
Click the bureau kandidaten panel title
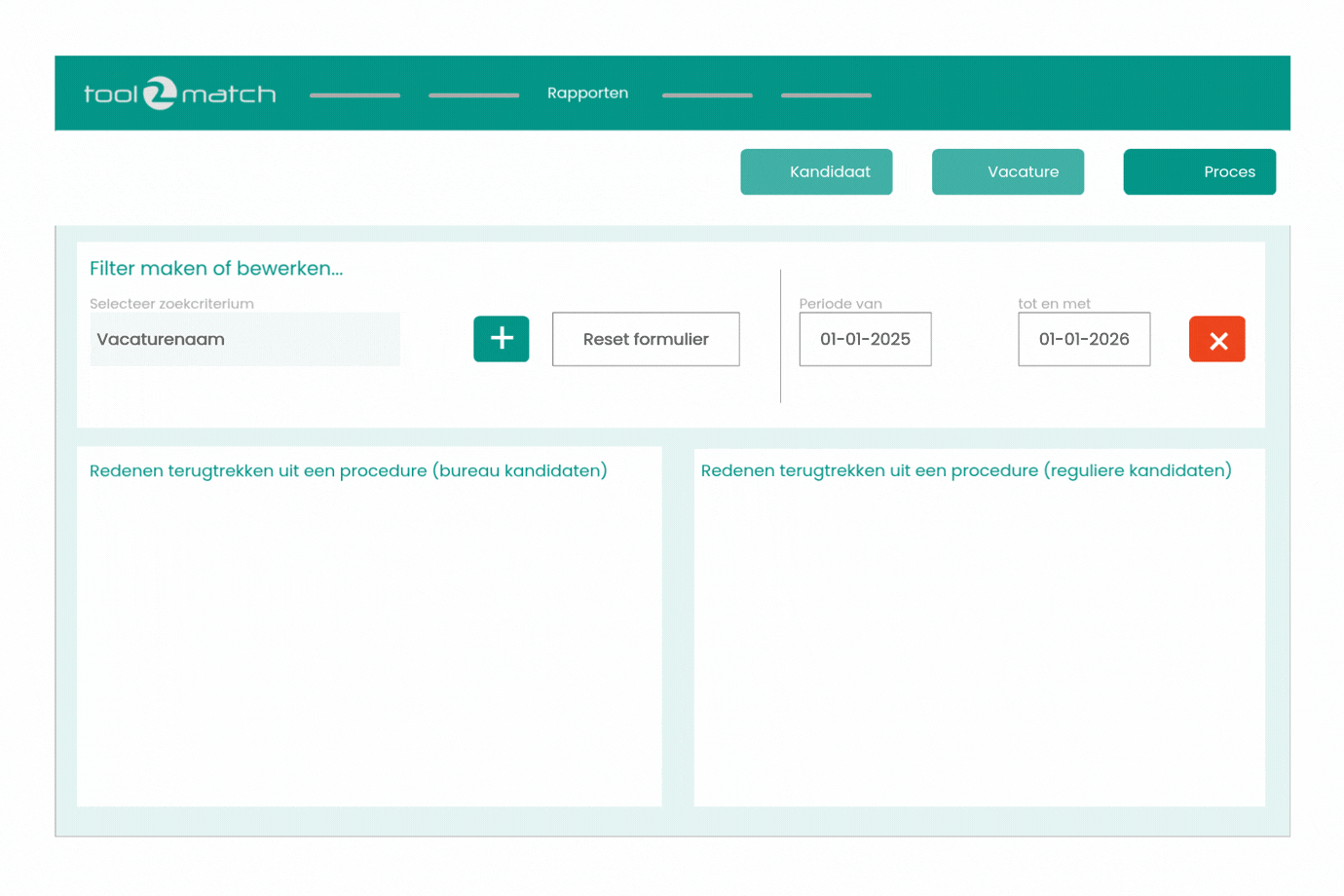point(348,470)
